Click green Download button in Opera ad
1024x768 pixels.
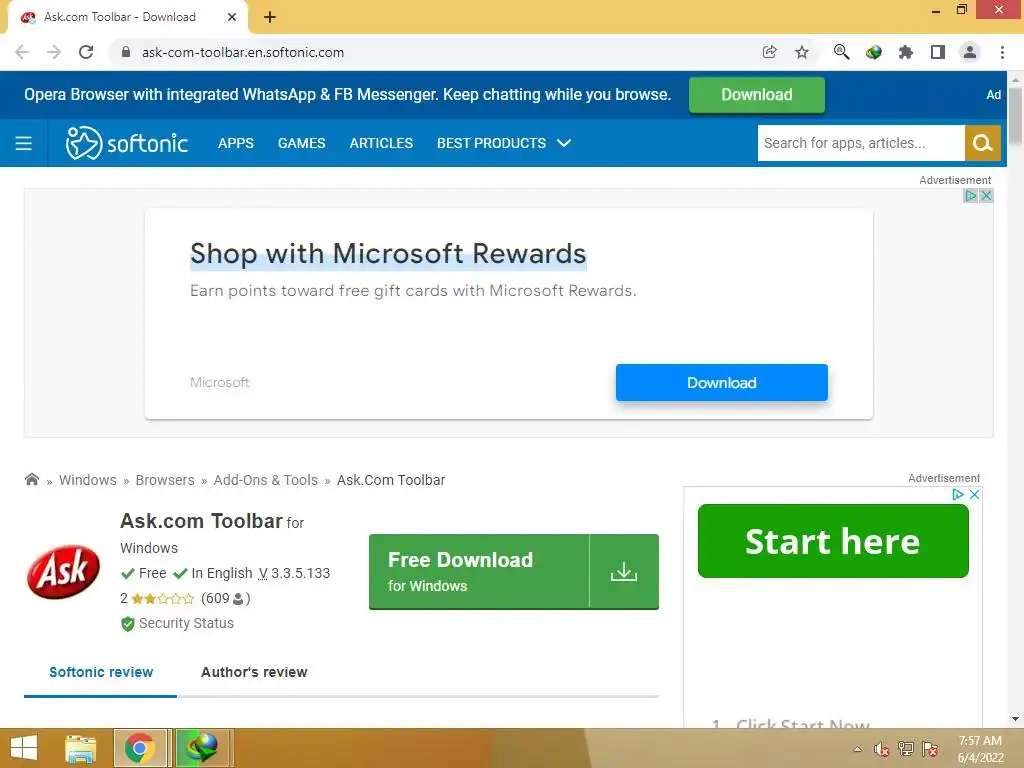[757, 95]
